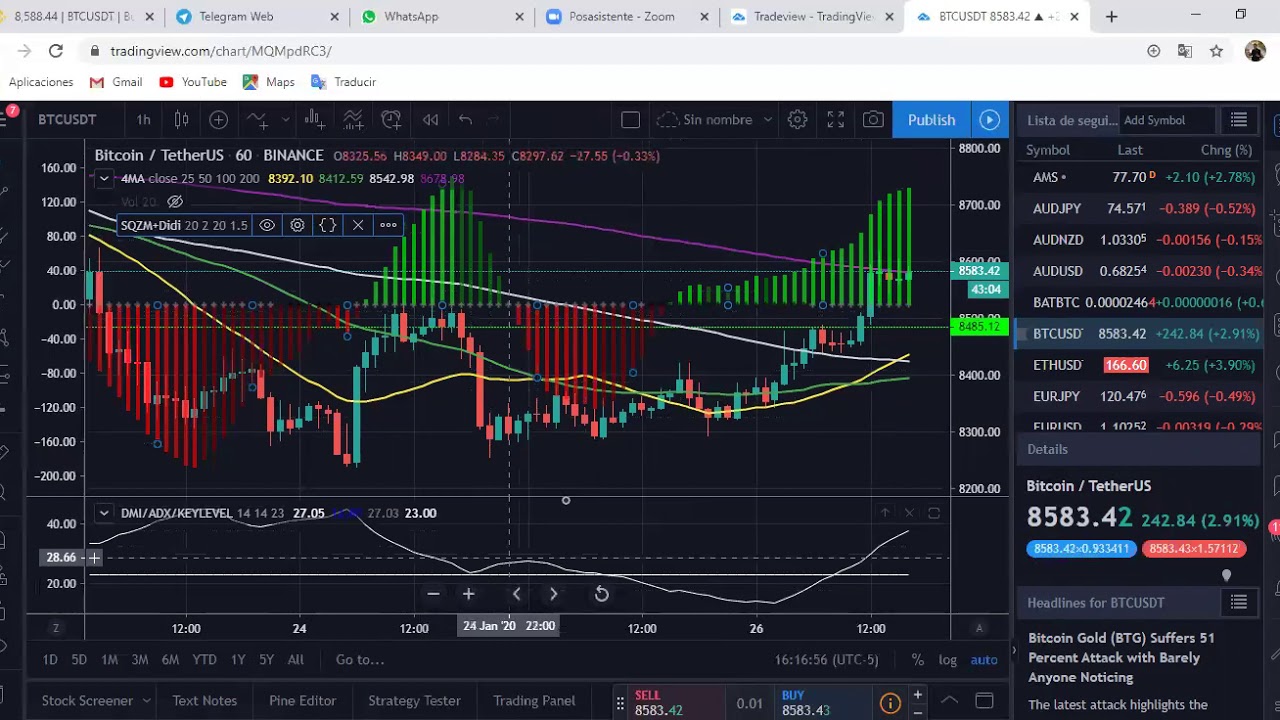Click the compare or add symbol icon

[x=219, y=120]
